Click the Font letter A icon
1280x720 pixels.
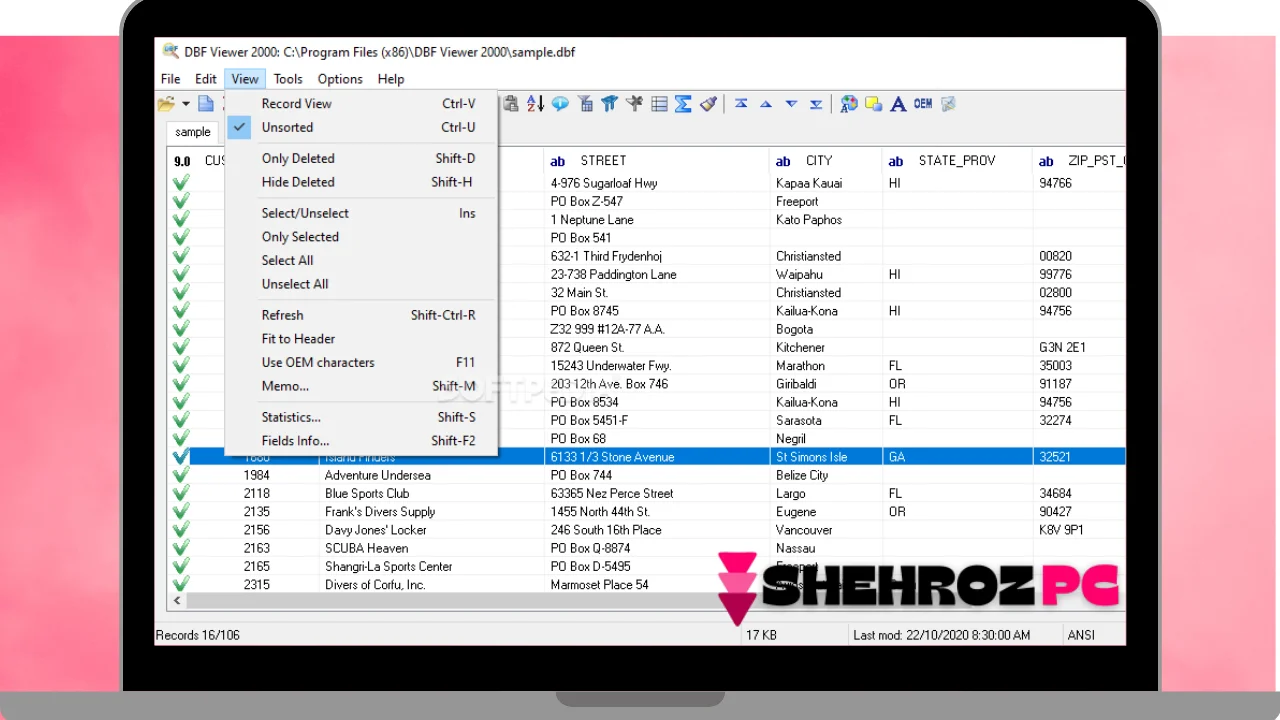(898, 103)
